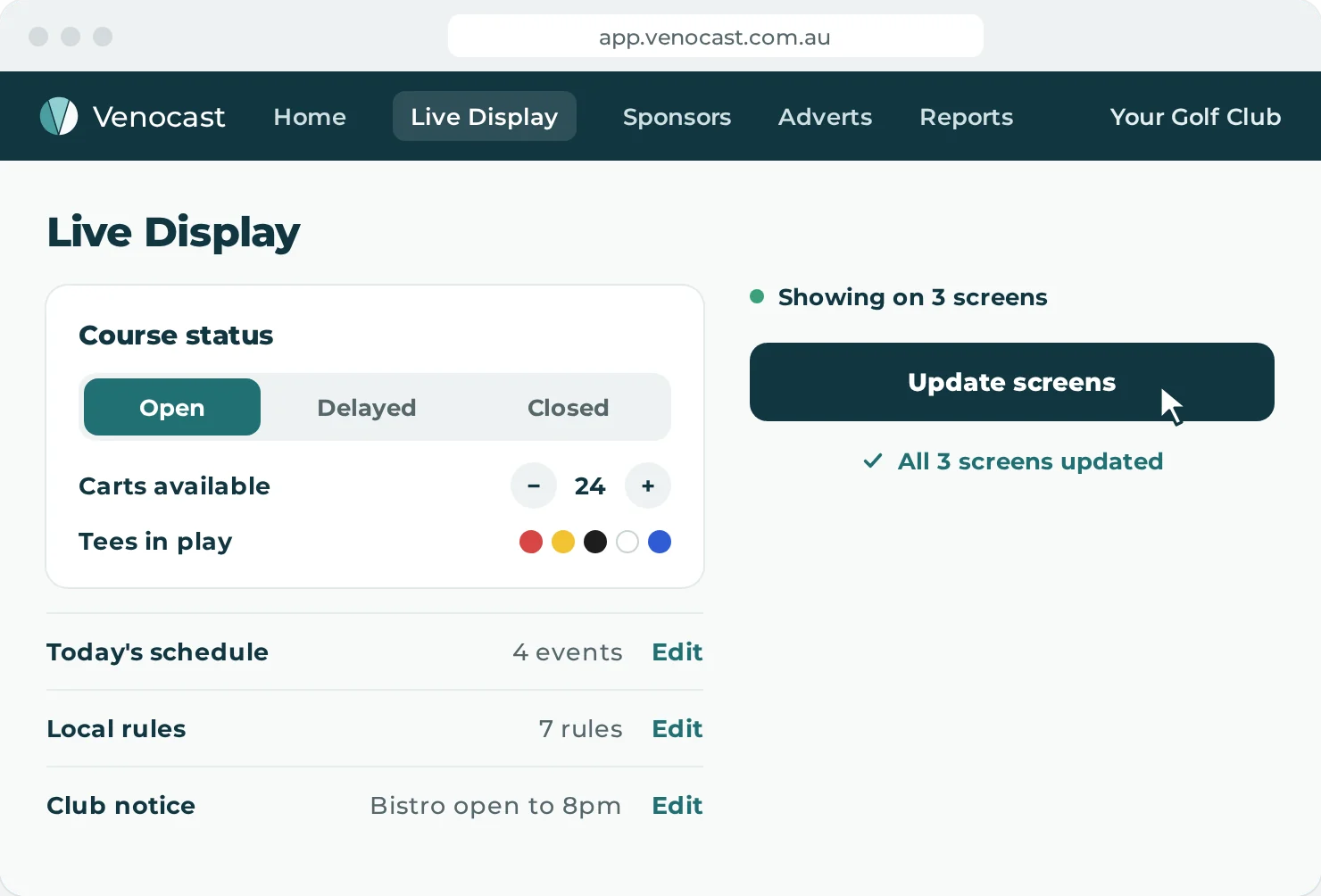1321x896 pixels.
Task: Click the 'Course status' heading
Action: [176, 335]
